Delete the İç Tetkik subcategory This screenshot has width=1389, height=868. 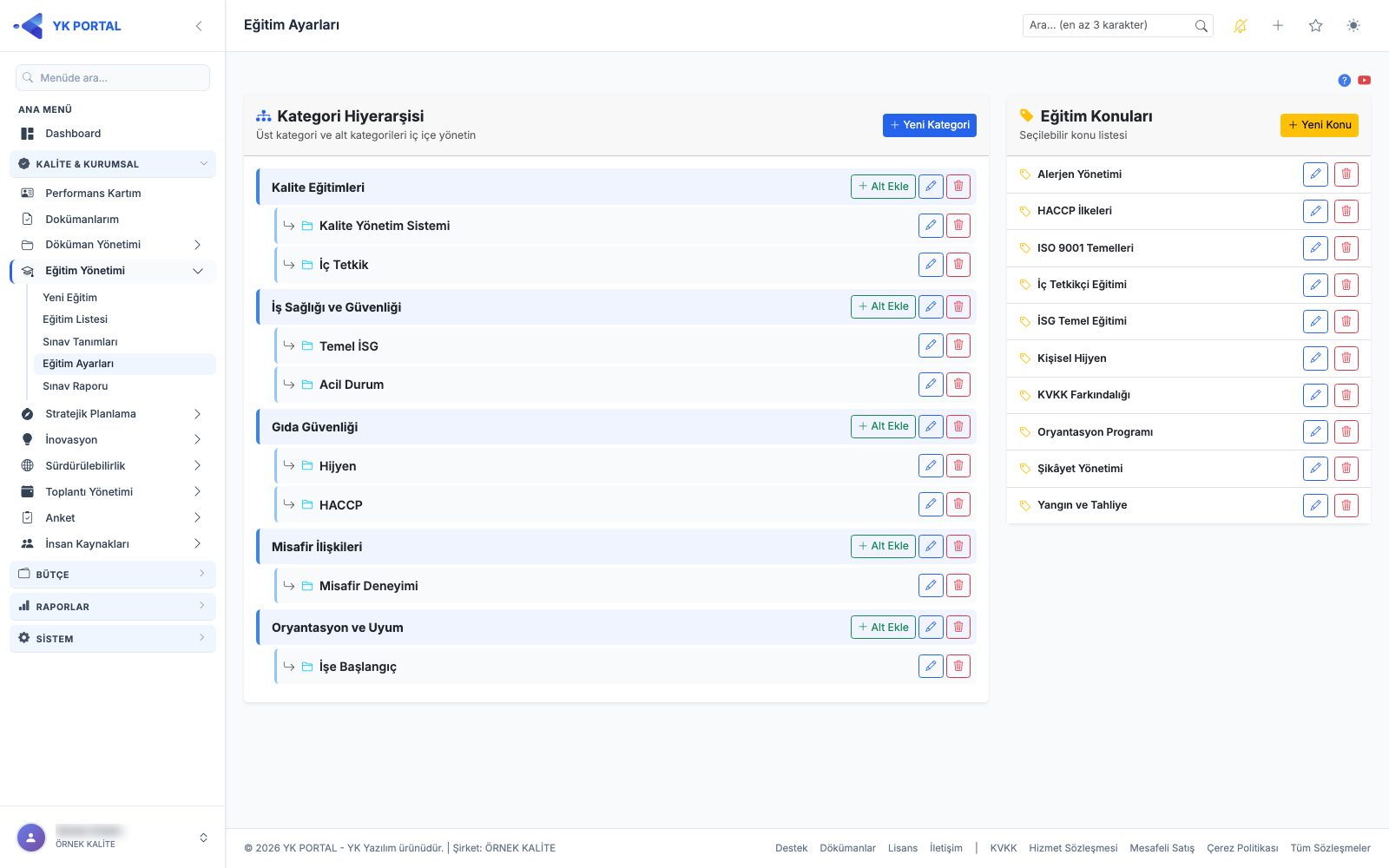pyautogui.click(x=958, y=265)
